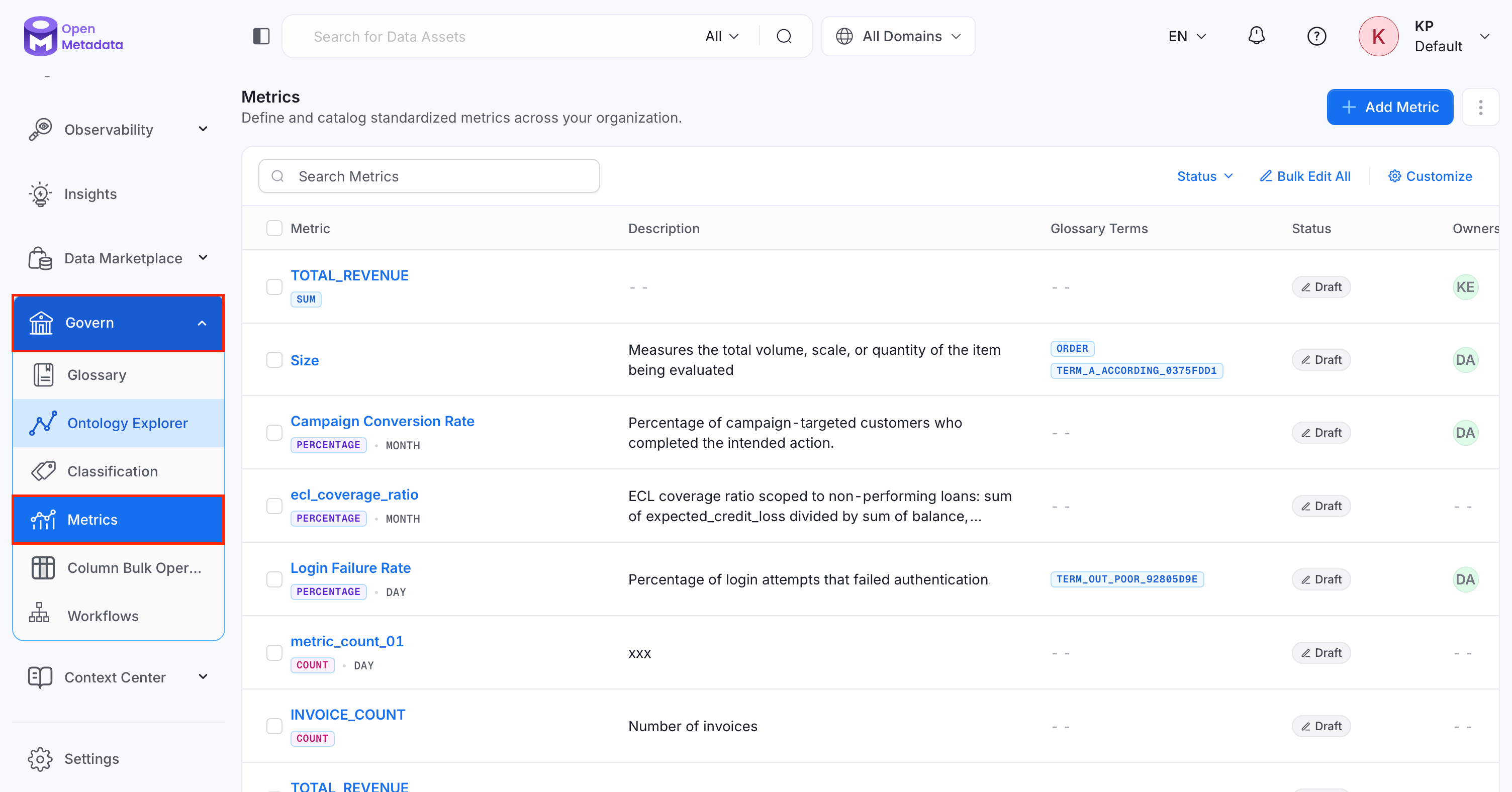Open the three-dot more options menu

(x=1480, y=108)
